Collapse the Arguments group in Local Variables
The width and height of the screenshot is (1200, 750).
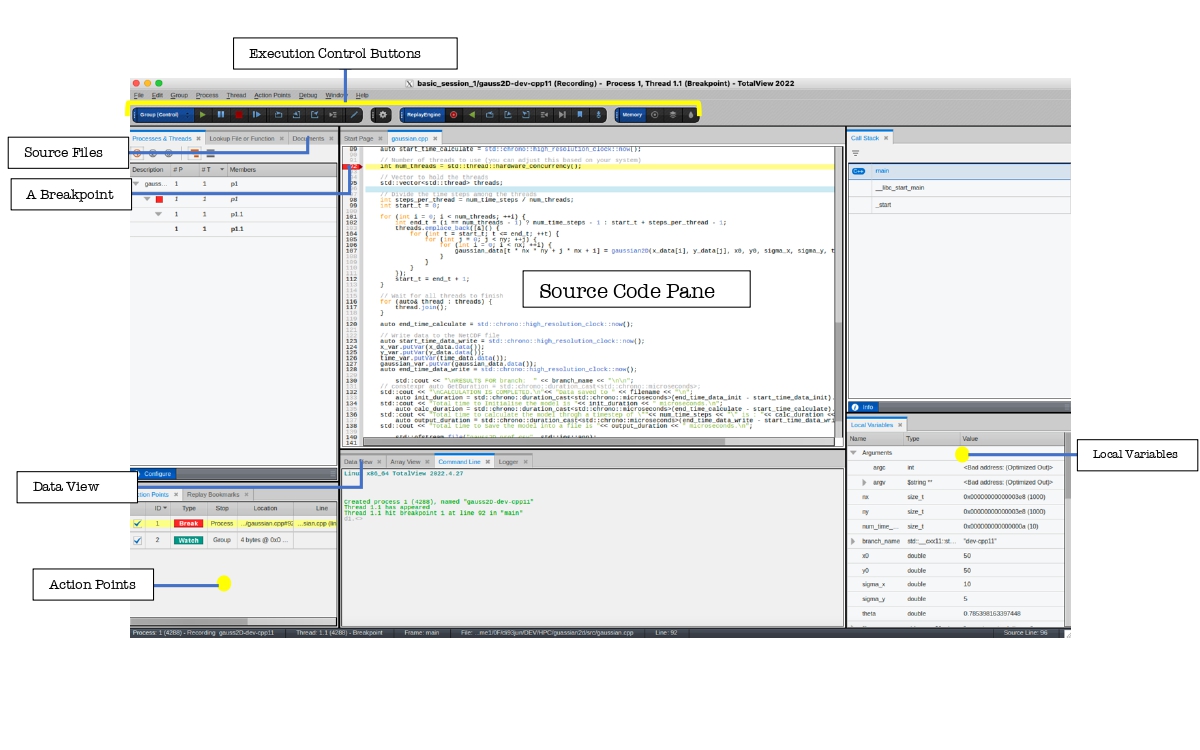click(854, 453)
